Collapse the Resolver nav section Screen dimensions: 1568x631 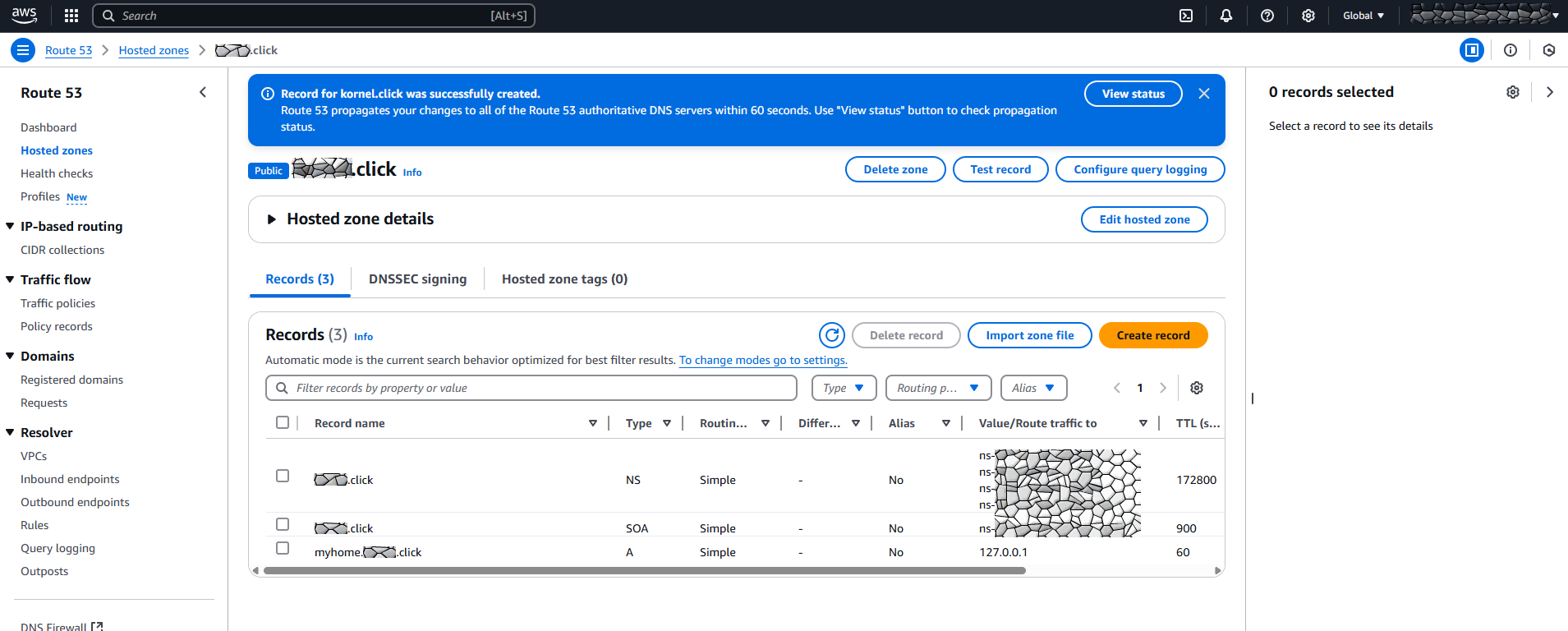10,432
